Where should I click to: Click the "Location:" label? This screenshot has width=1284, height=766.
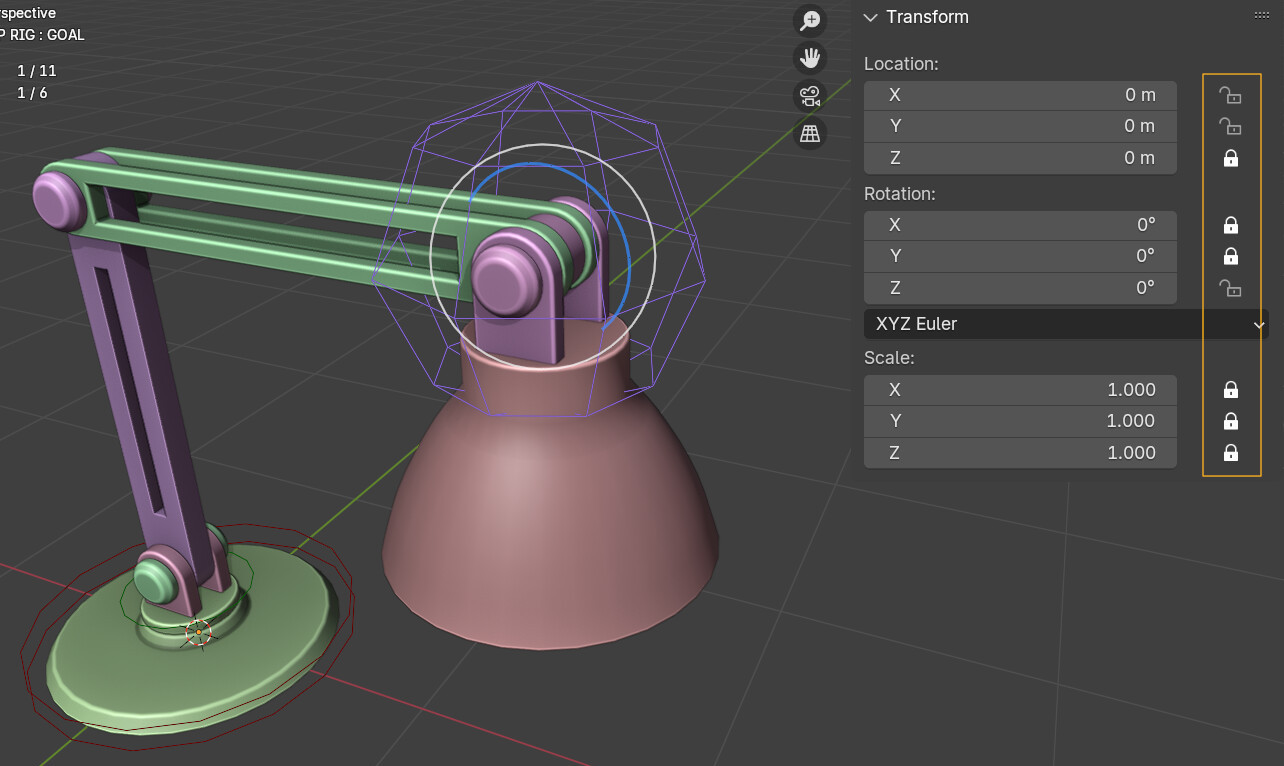(902, 64)
